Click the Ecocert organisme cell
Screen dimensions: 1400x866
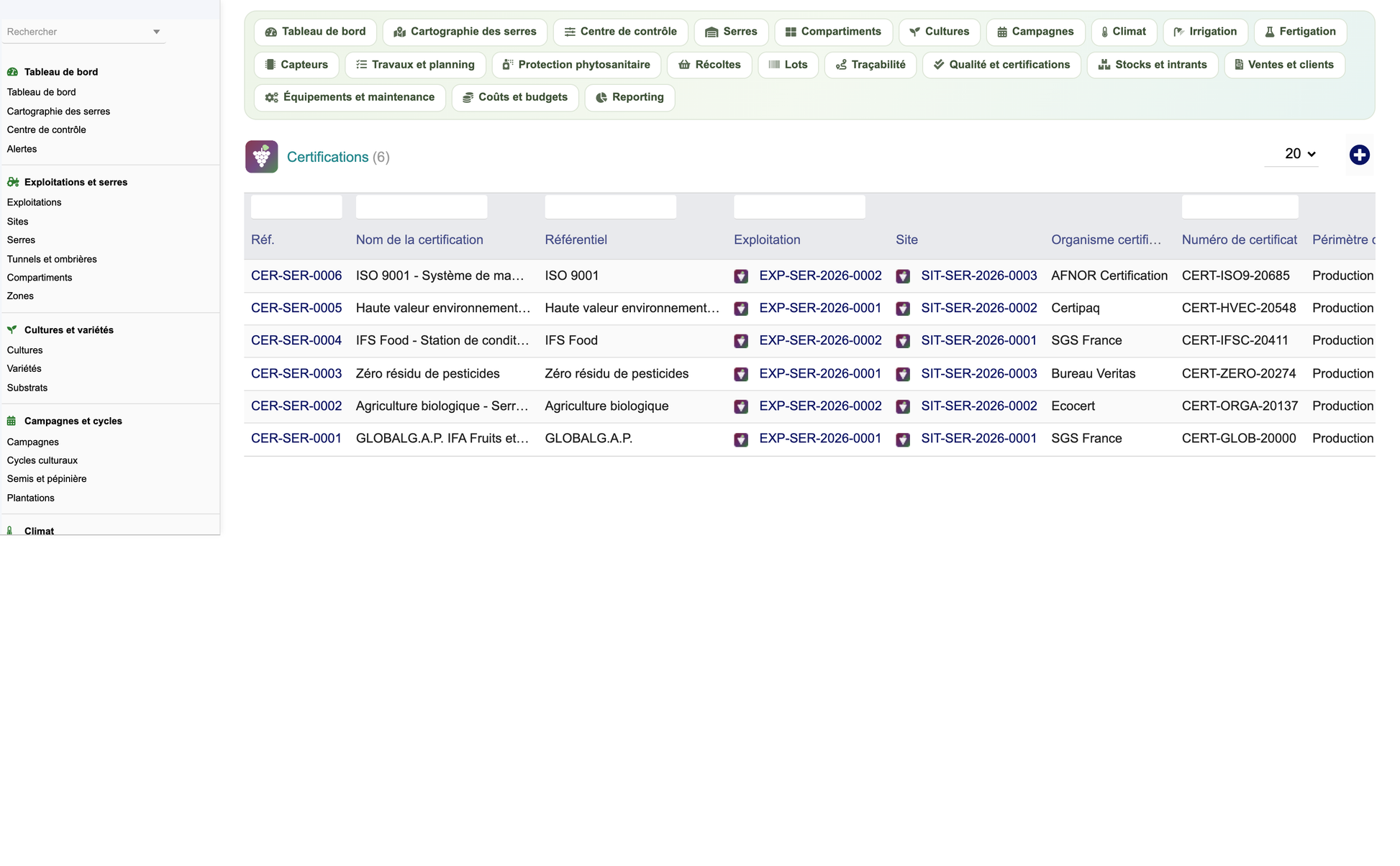(1073, 406)
